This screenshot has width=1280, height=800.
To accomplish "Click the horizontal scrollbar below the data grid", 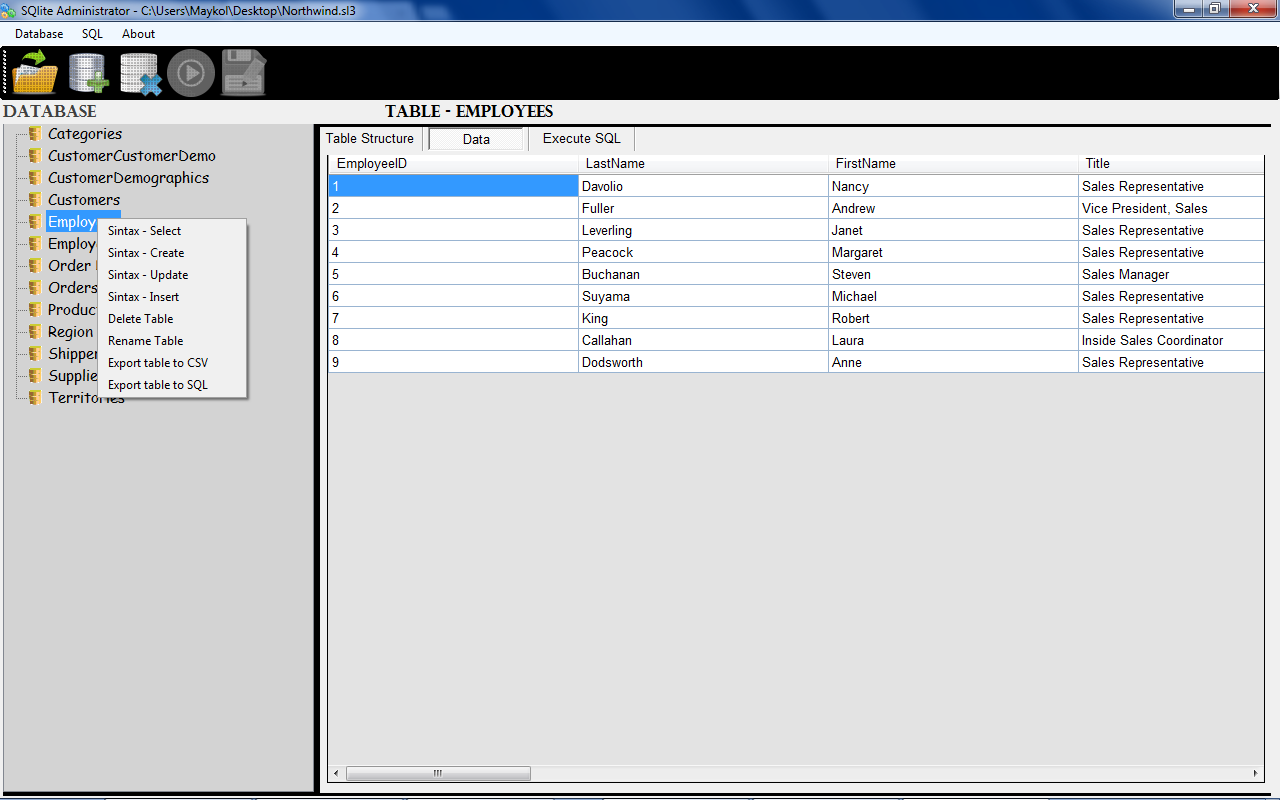I will 438,773.
